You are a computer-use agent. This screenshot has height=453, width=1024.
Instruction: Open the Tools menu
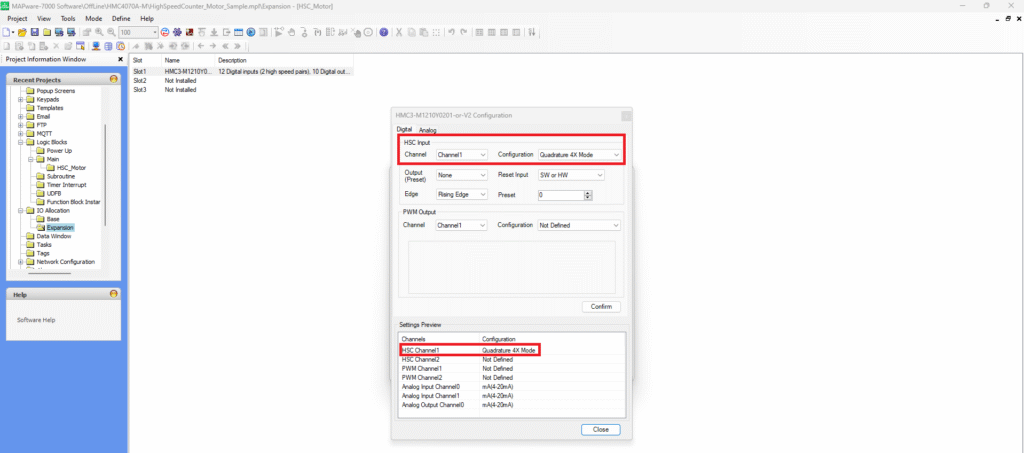coord(68,19)
